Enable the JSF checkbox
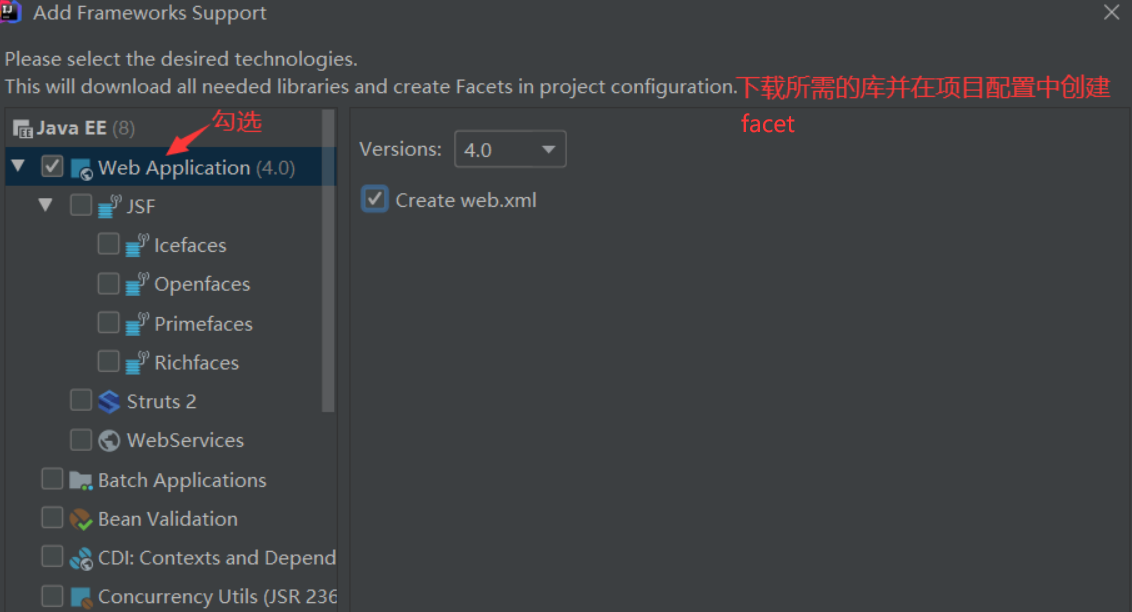The image size is (1132, 612). 81,205
